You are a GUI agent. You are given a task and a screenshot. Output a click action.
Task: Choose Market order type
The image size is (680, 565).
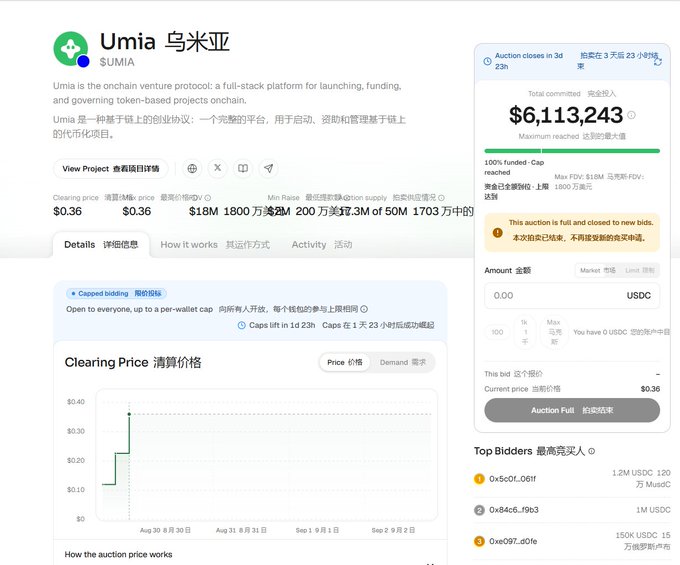click(x=598, y=270)
